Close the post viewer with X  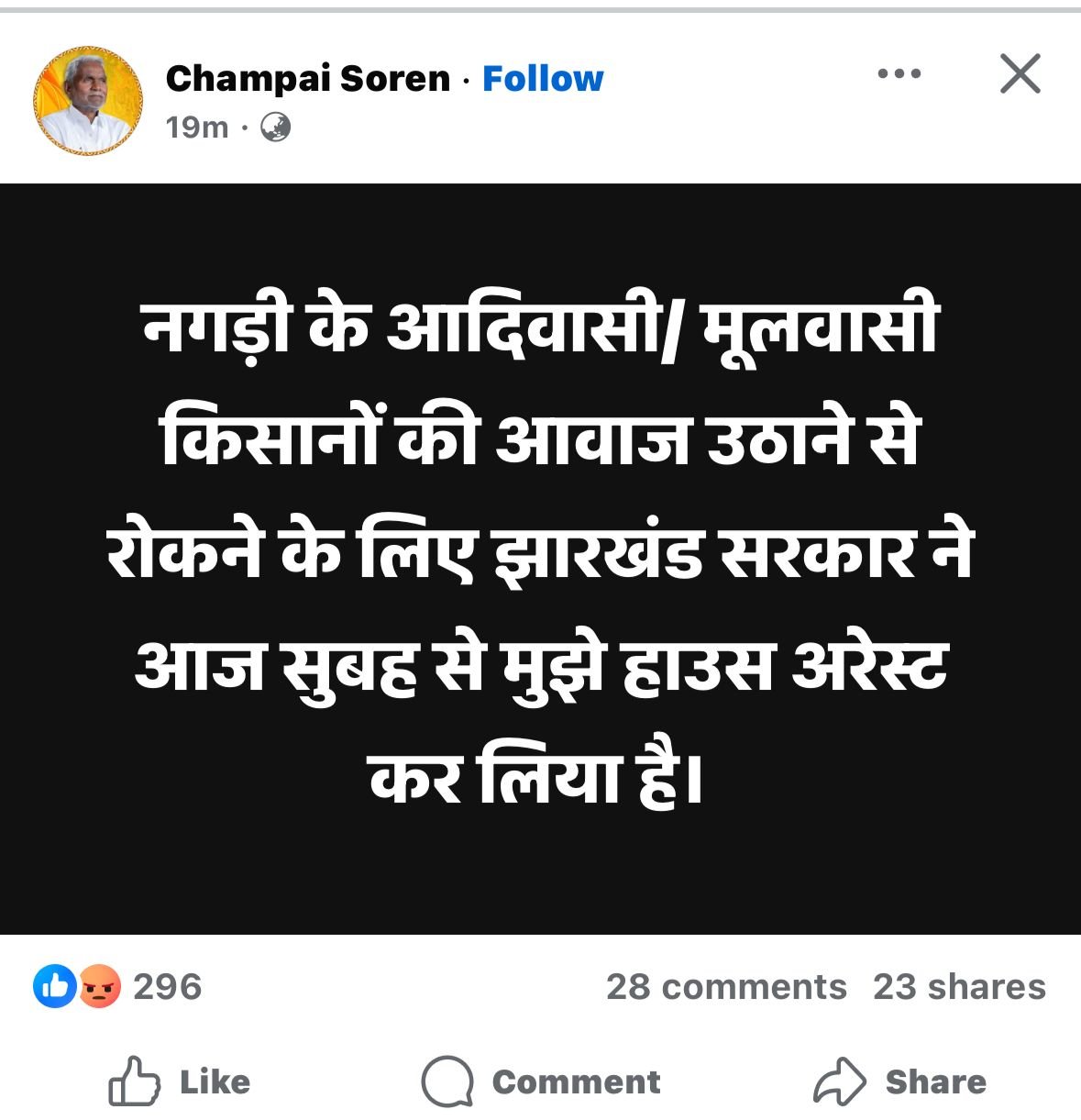[1020, 74]
